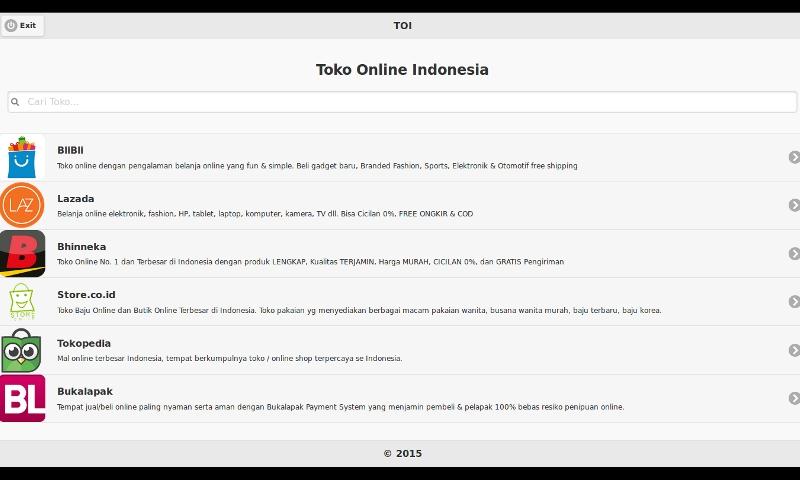Open the Tokopedia owl logo
Screen dimensions: 800x480
pos(22,350)
